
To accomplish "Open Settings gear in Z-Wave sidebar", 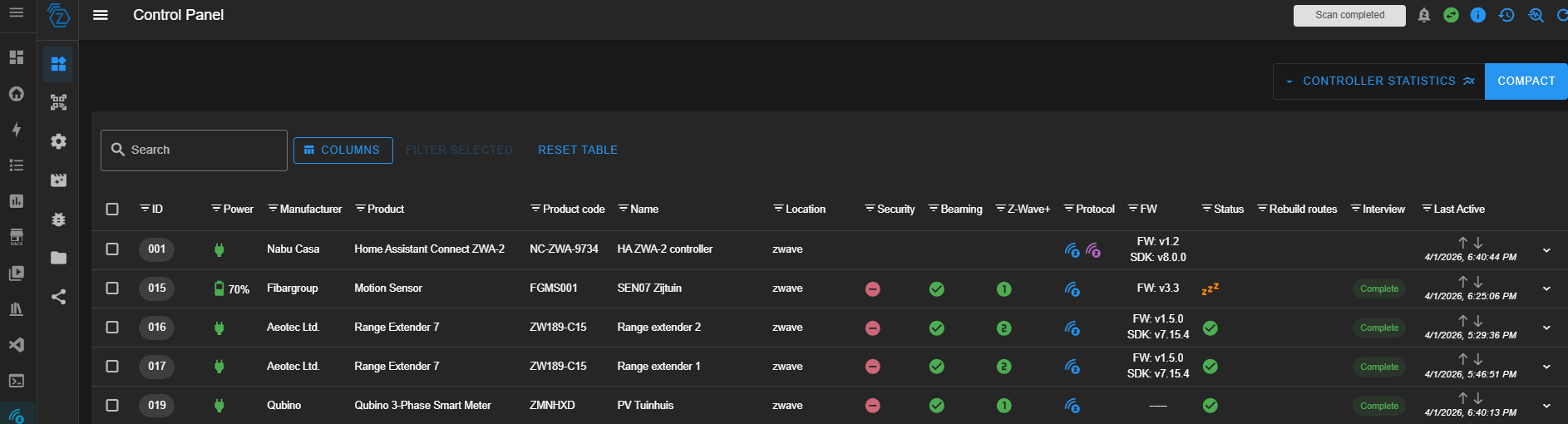I will [58, 141].
